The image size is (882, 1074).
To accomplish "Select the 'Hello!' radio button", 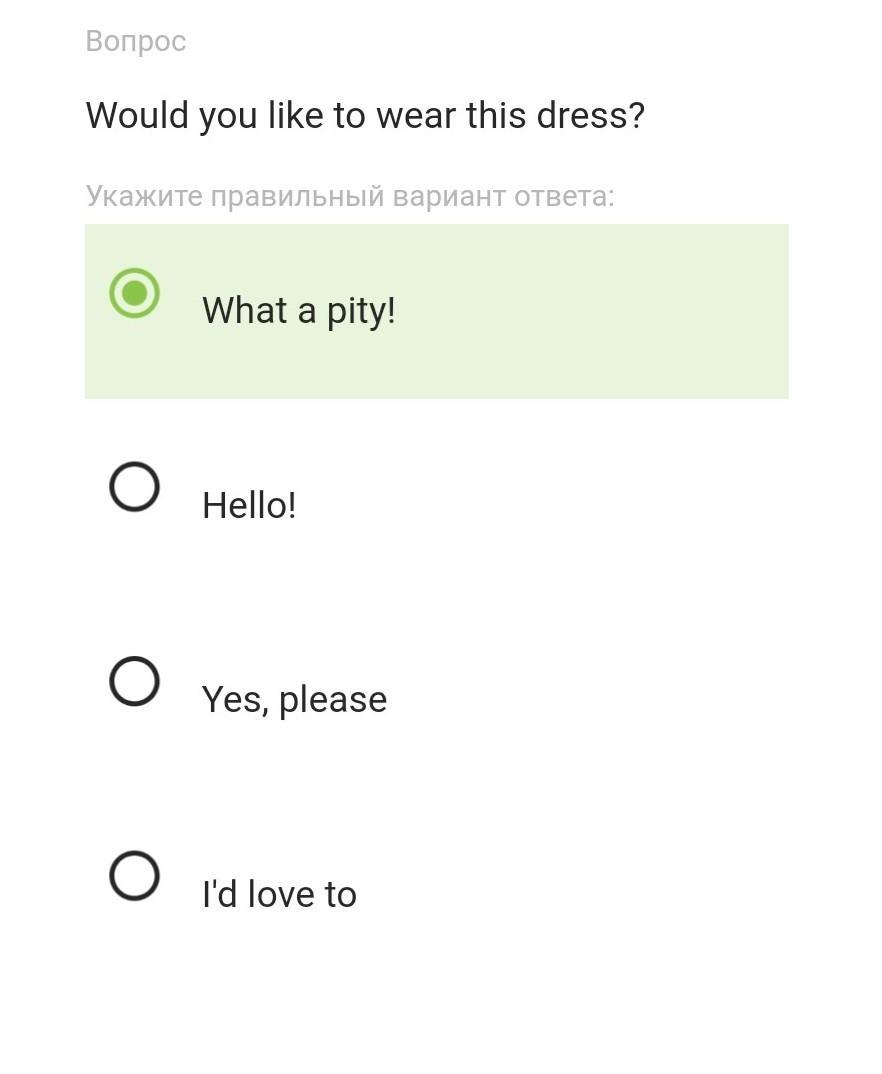I will [x=134, y=487].
